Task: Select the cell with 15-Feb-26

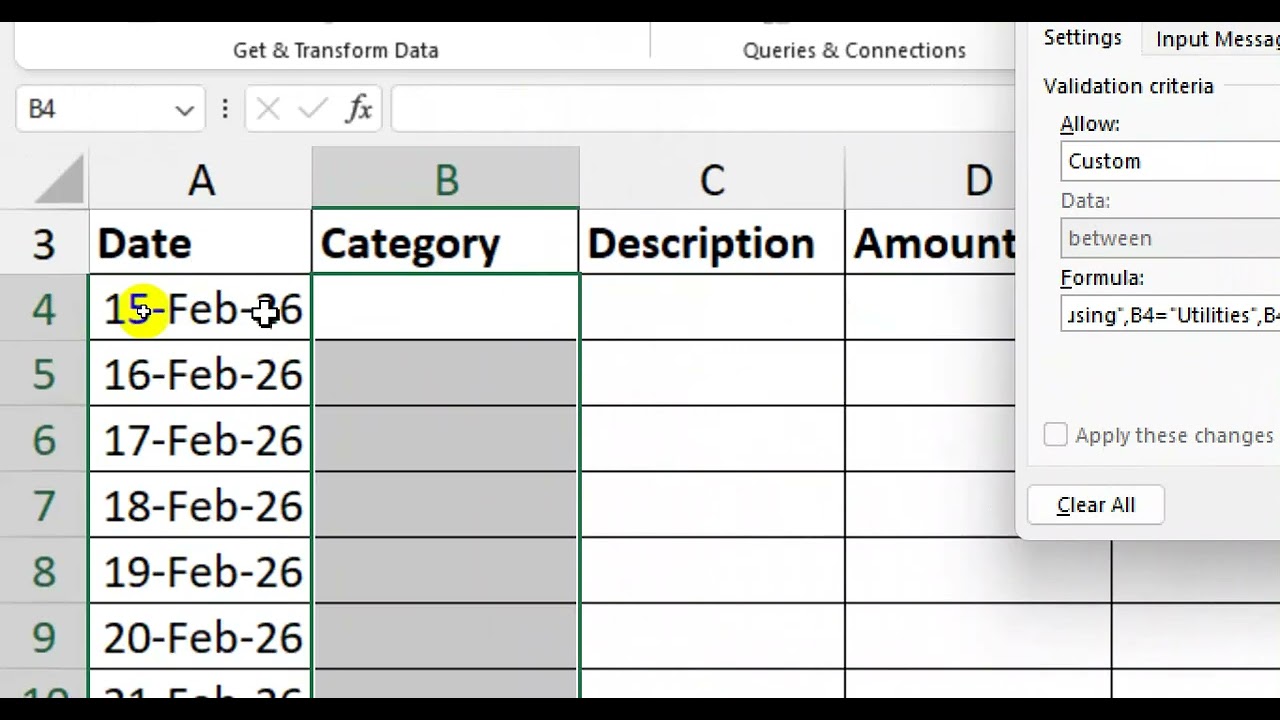Action: point(201,309)
